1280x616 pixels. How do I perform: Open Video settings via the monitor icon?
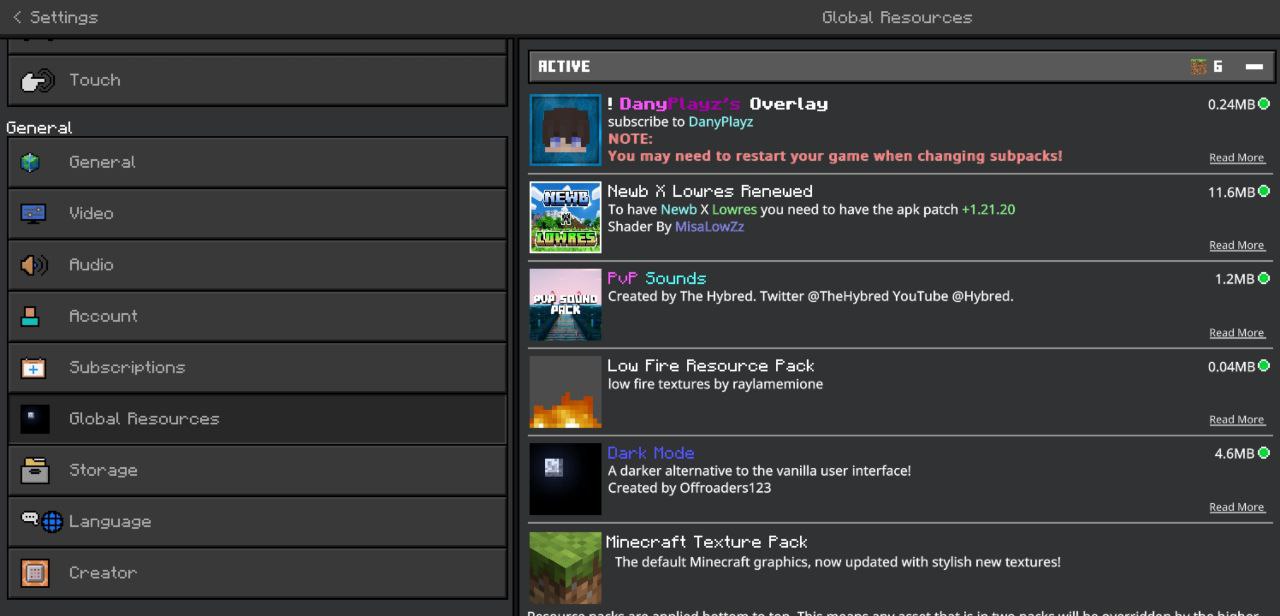[x=33, y=214]
